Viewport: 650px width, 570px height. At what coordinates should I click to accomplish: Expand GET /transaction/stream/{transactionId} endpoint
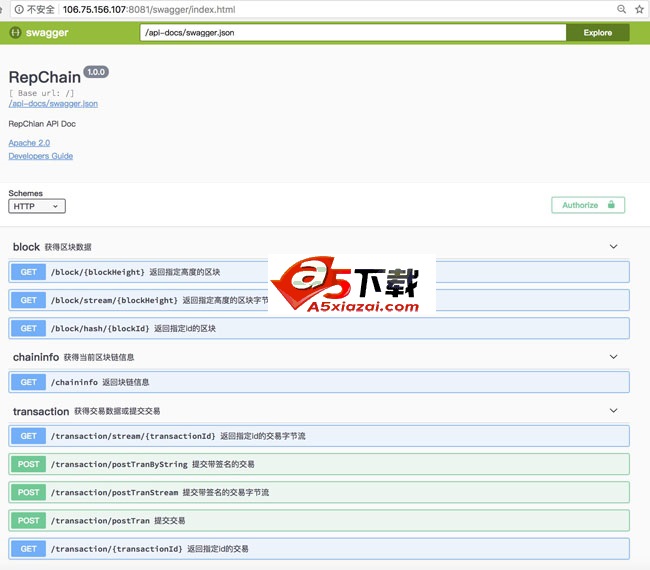coord(319,436)
